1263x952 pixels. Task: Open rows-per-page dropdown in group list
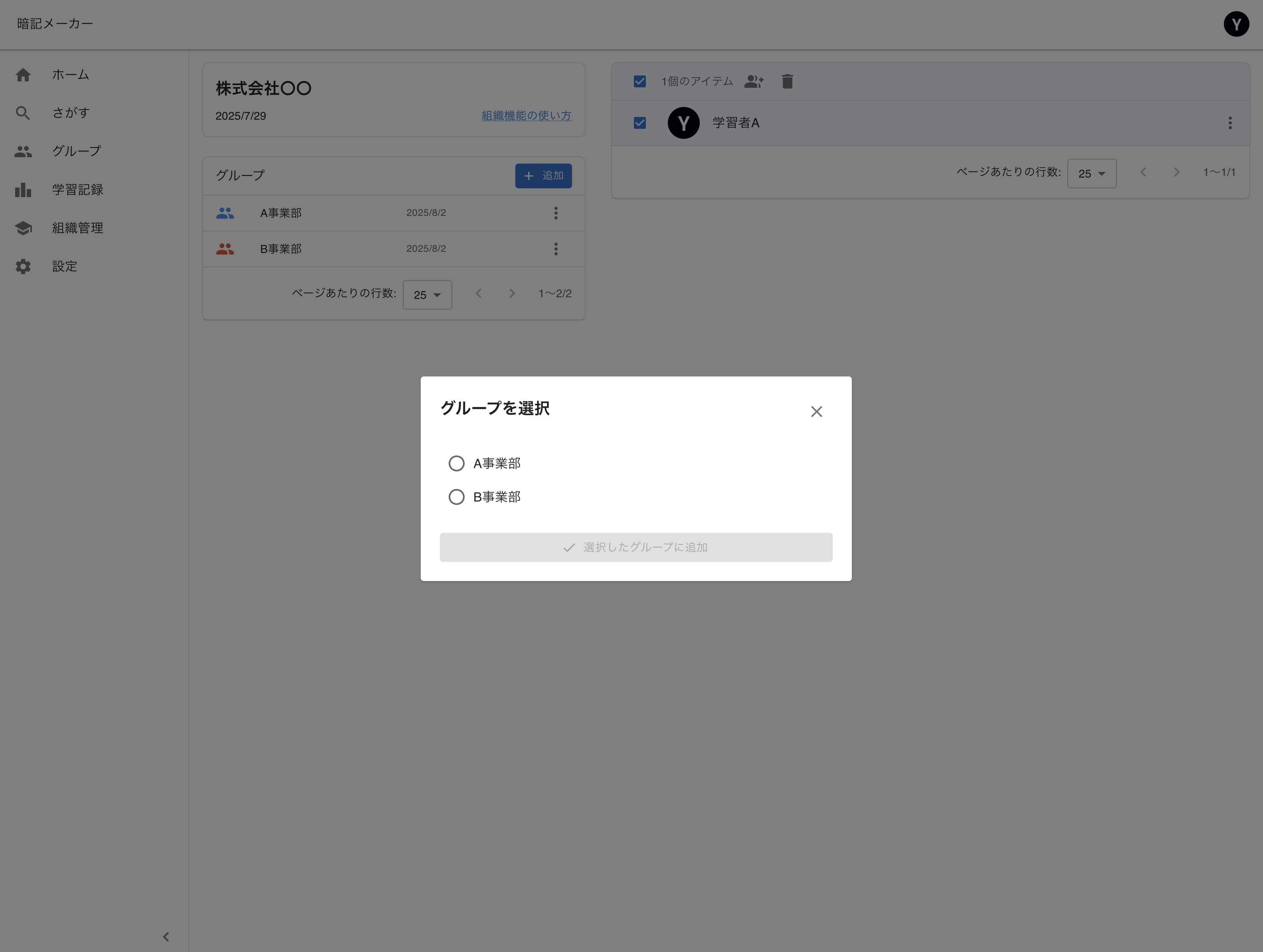[x=427, y=295]
